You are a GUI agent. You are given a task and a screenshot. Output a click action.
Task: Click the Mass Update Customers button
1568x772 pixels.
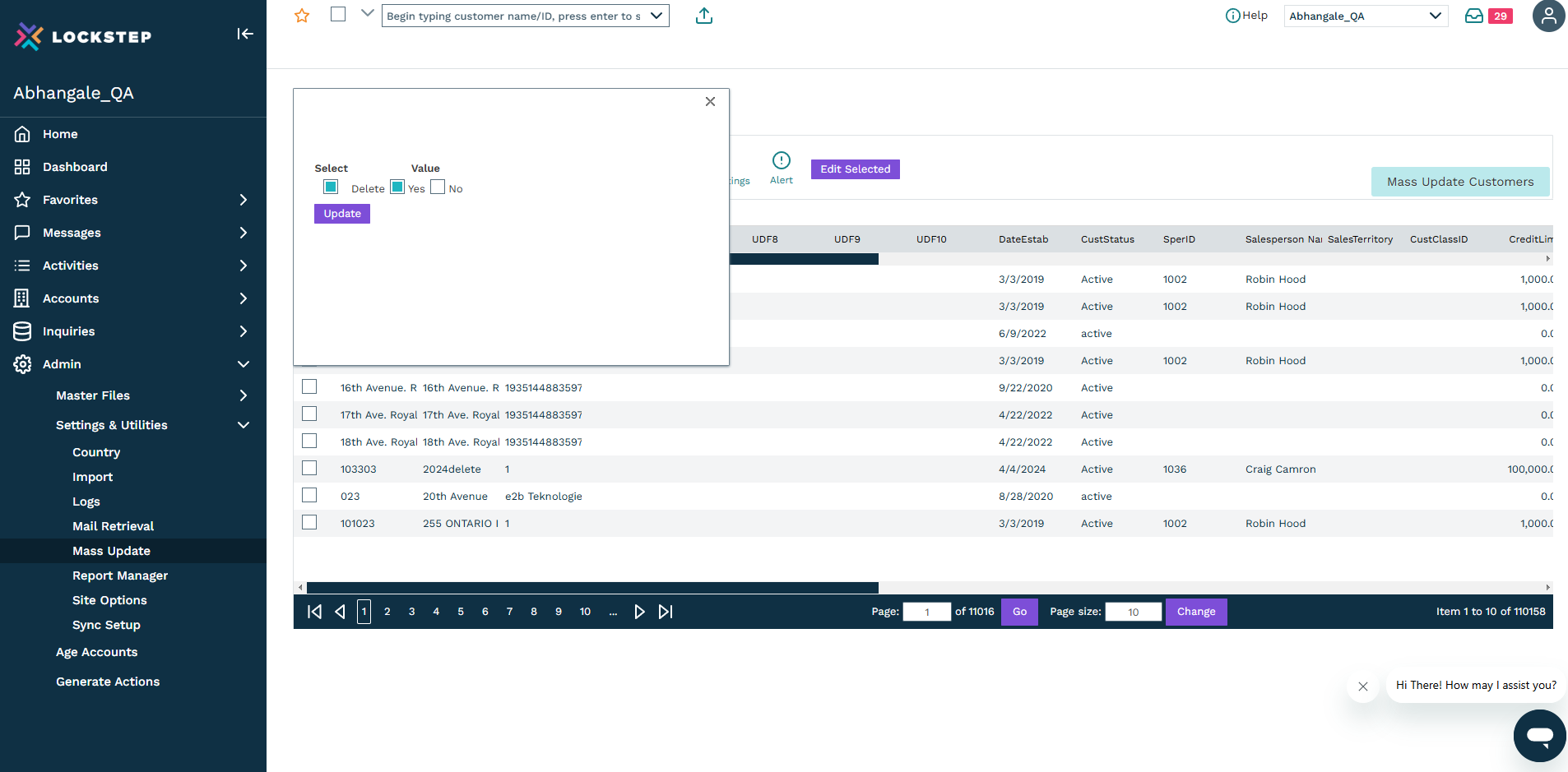[1459, 182]
